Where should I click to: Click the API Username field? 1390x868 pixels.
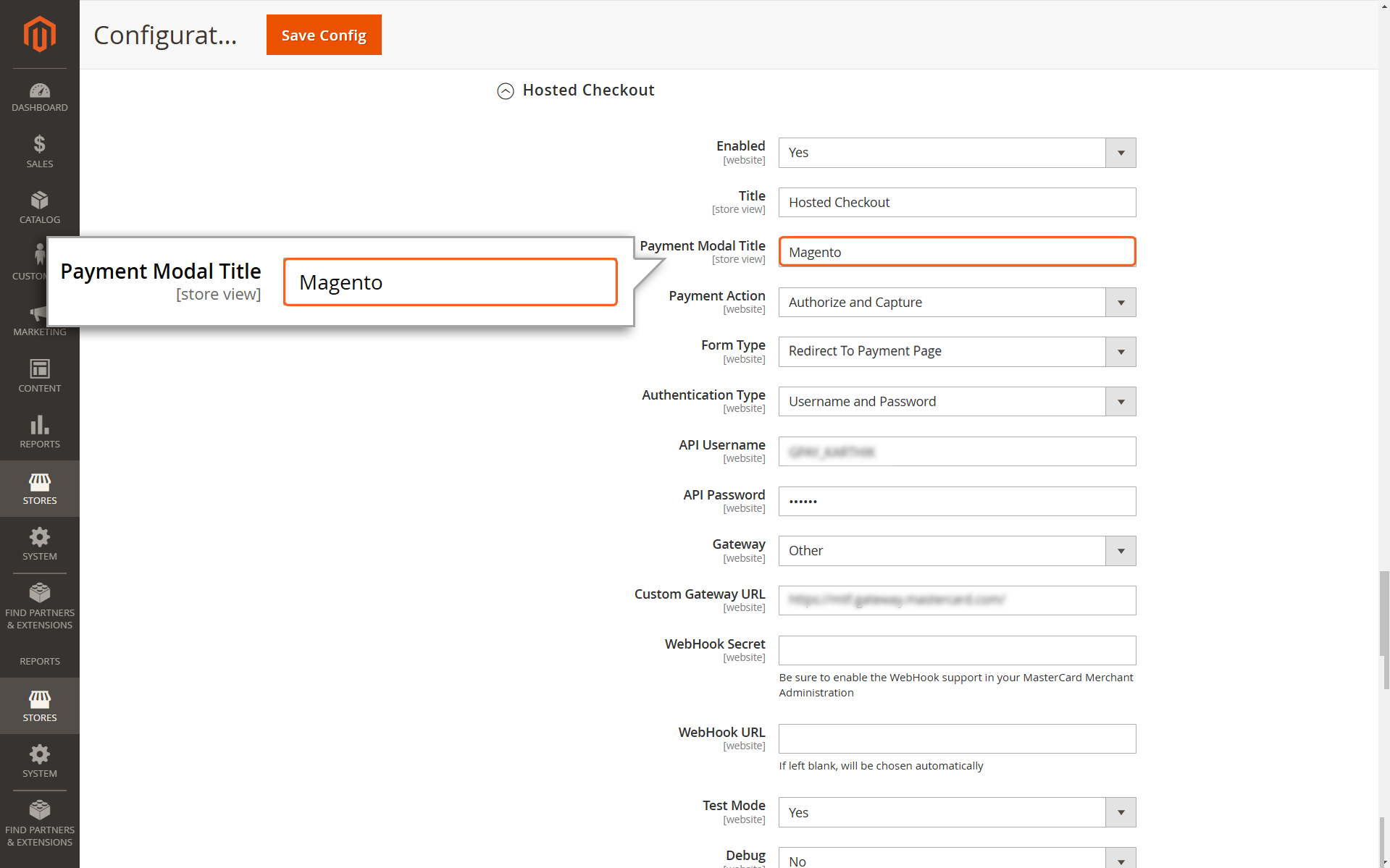point(957,452)
